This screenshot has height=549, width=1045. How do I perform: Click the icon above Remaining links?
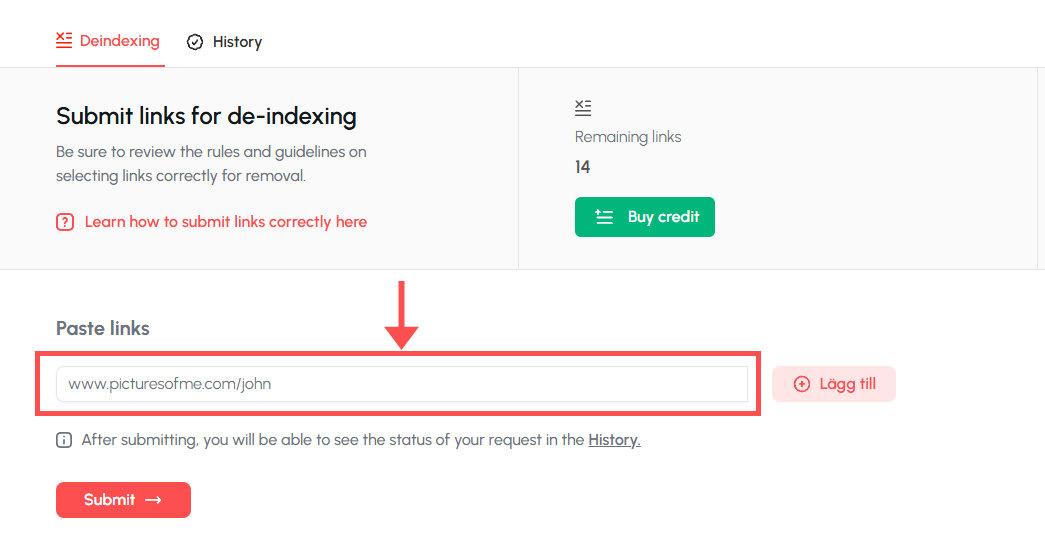click(x=583, y=108)
